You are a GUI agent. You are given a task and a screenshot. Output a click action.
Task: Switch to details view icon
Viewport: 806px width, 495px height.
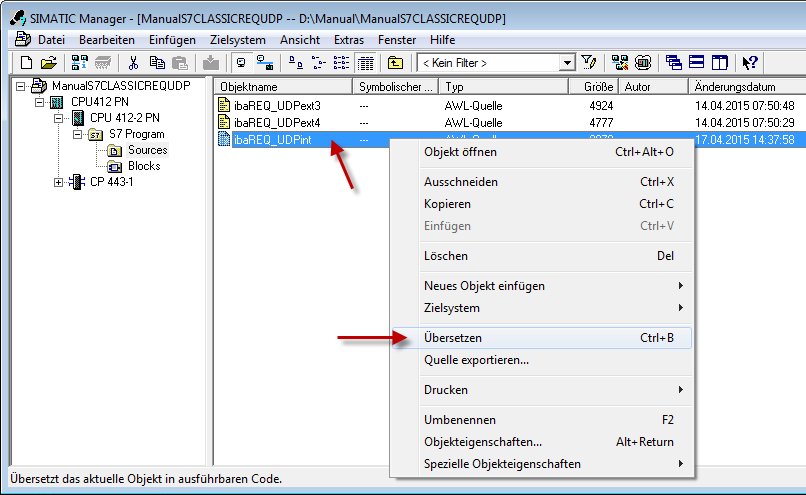(x=365, y=63)
